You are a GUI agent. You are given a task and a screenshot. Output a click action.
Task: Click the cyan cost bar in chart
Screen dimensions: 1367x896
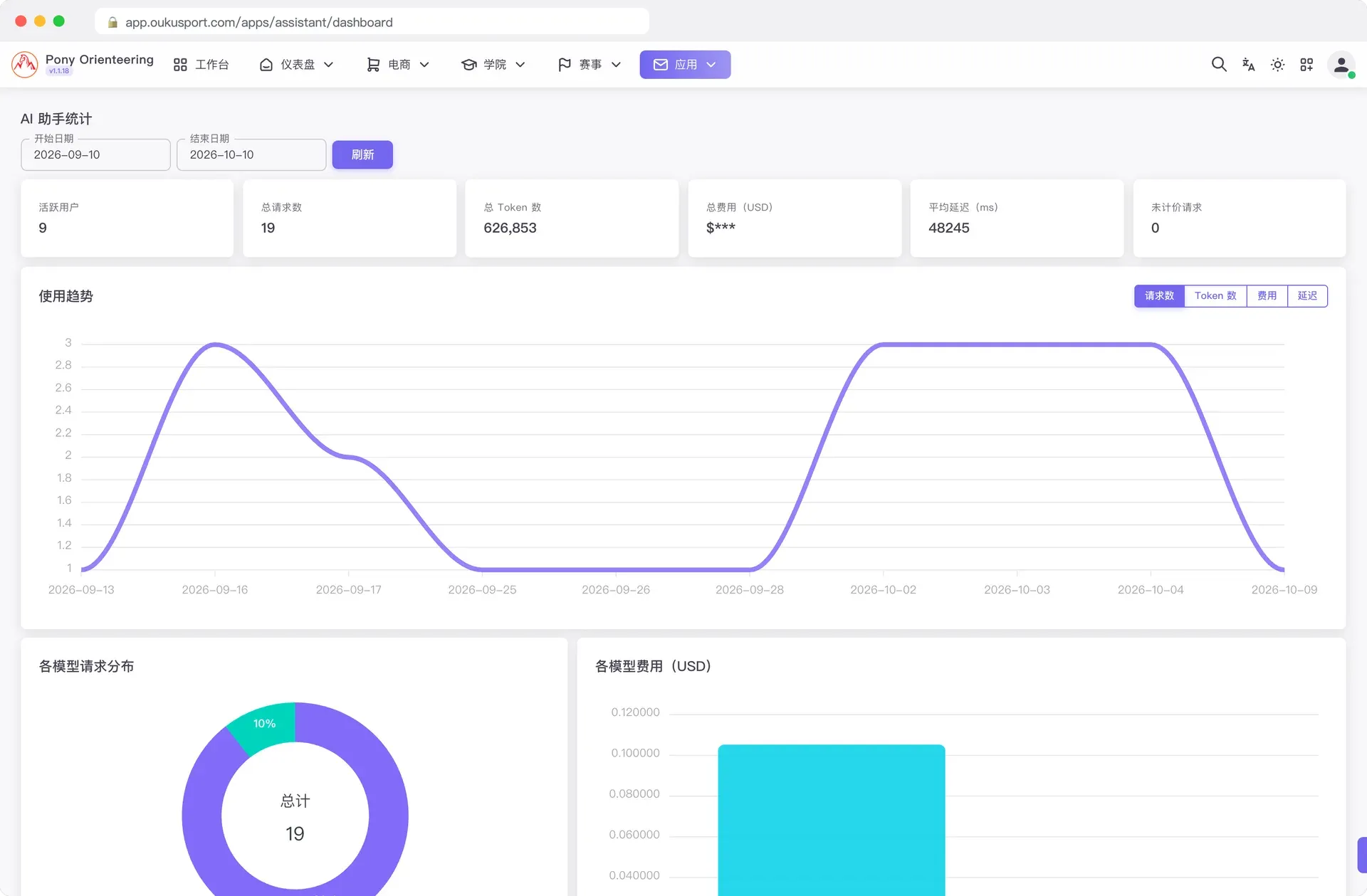(832, 820)
